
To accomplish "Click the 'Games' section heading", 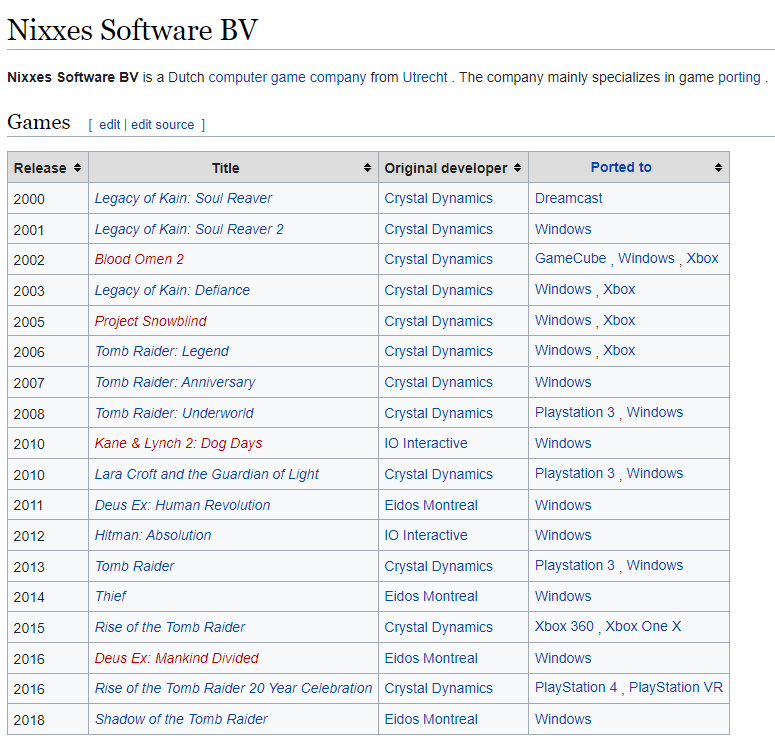I will tap(39, 123).
